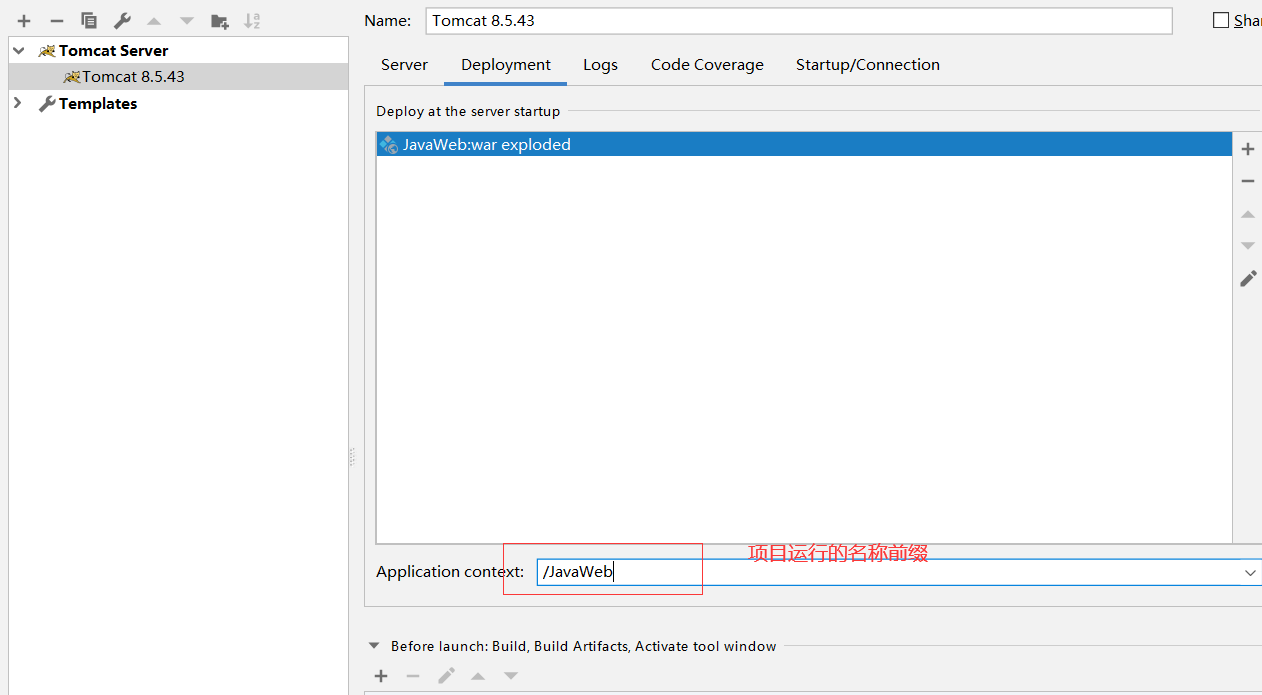Select the JavaWeb:war exploded list row
Viewport: 1262px width, 695px height.
(804, 145)
